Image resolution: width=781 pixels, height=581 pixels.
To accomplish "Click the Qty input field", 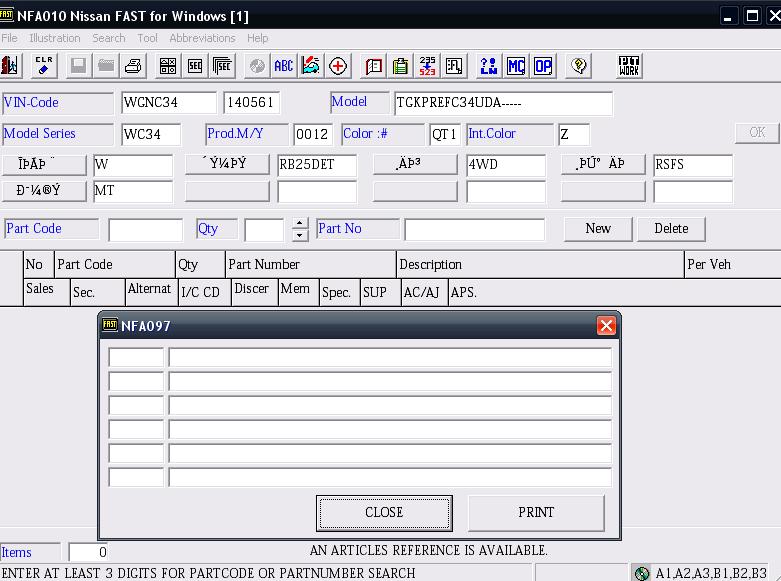I will (264, 230).
